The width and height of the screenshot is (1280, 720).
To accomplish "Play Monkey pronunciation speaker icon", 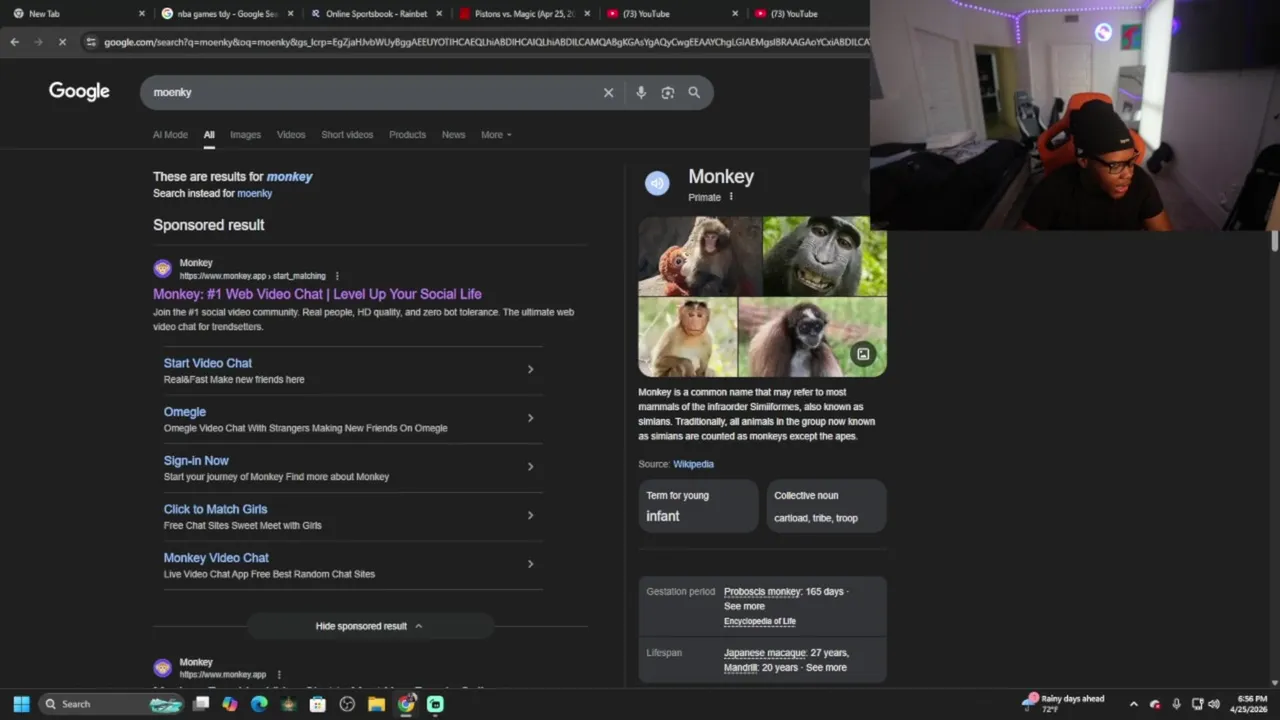I will tap(657, 183).
